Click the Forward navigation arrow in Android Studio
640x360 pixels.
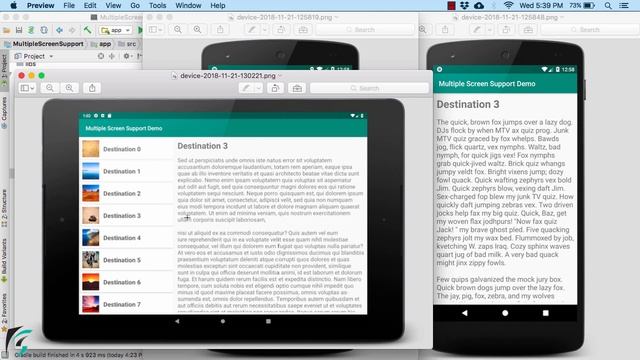(72, 30)
